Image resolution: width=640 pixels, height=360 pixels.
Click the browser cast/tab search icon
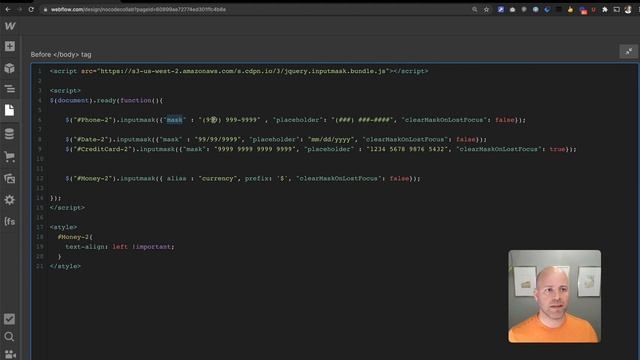tap(617, 9)
